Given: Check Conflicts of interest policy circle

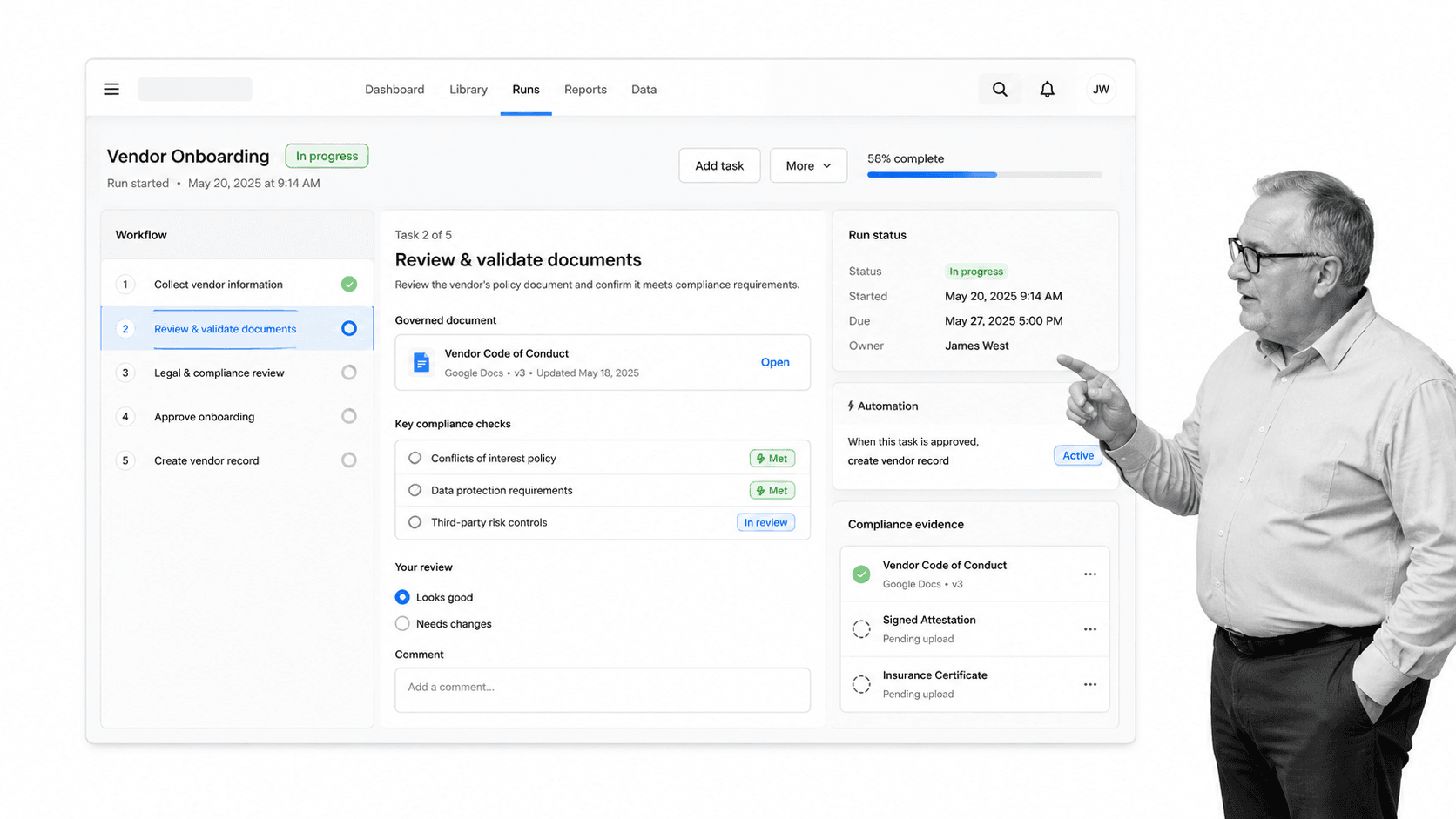Looking at the screenshot, I should coord(415,458).
